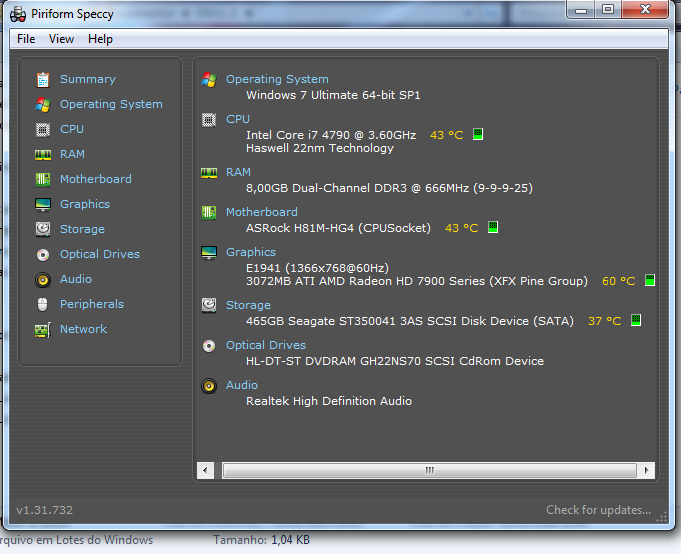Click the Piriform Speccy title bar app icon
The image size is (681, 554).
click(18, 14)
